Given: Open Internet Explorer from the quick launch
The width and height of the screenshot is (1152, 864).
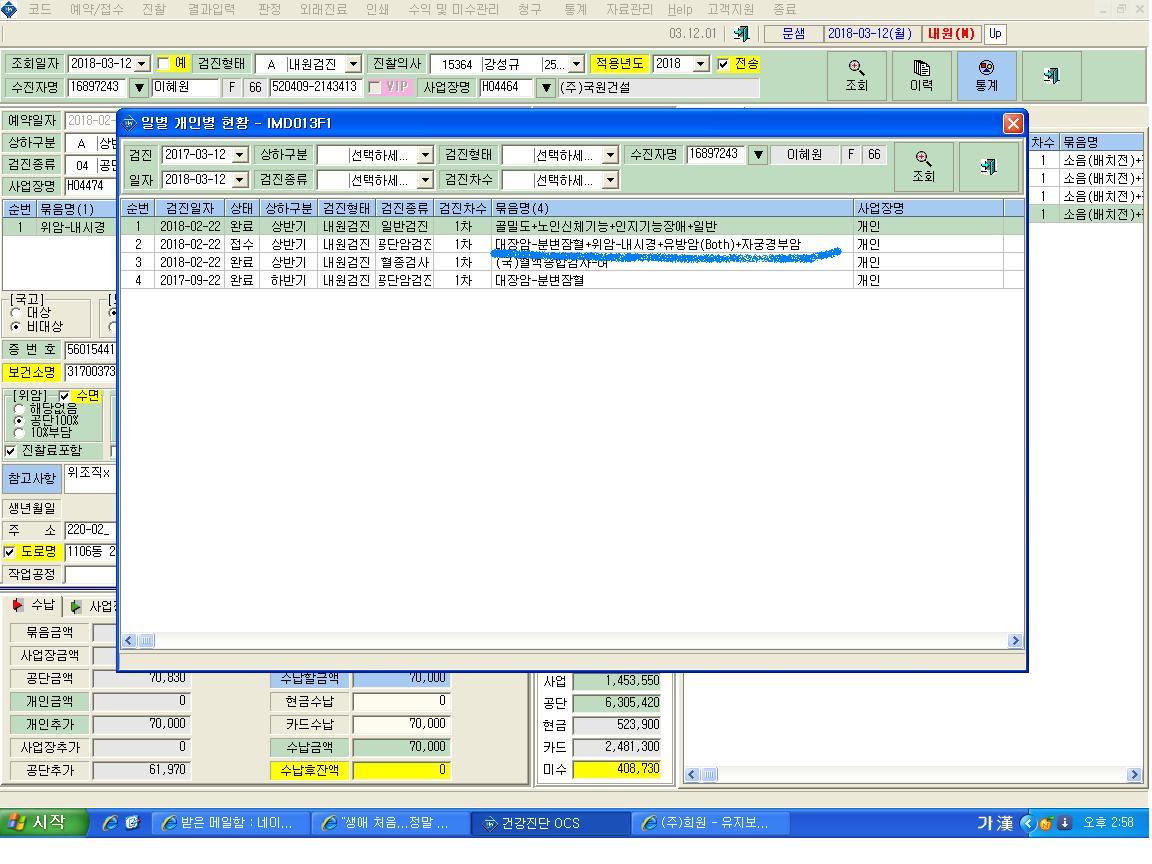Looking at the screenshot, I should (110, 823).
